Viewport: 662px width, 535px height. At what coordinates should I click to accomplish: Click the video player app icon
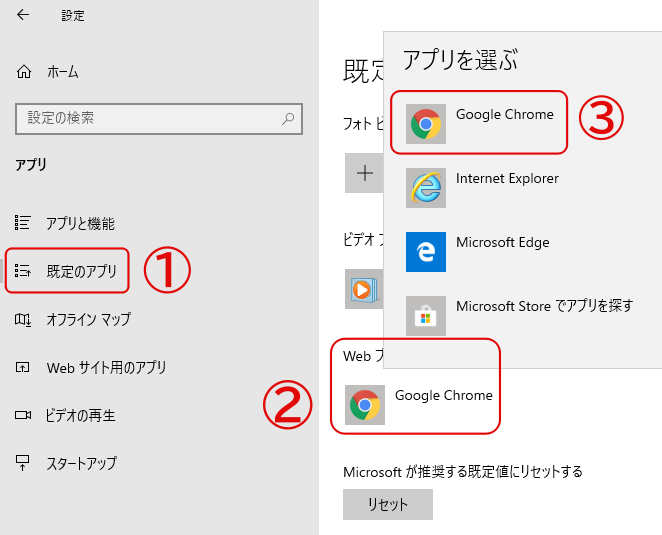364,289
